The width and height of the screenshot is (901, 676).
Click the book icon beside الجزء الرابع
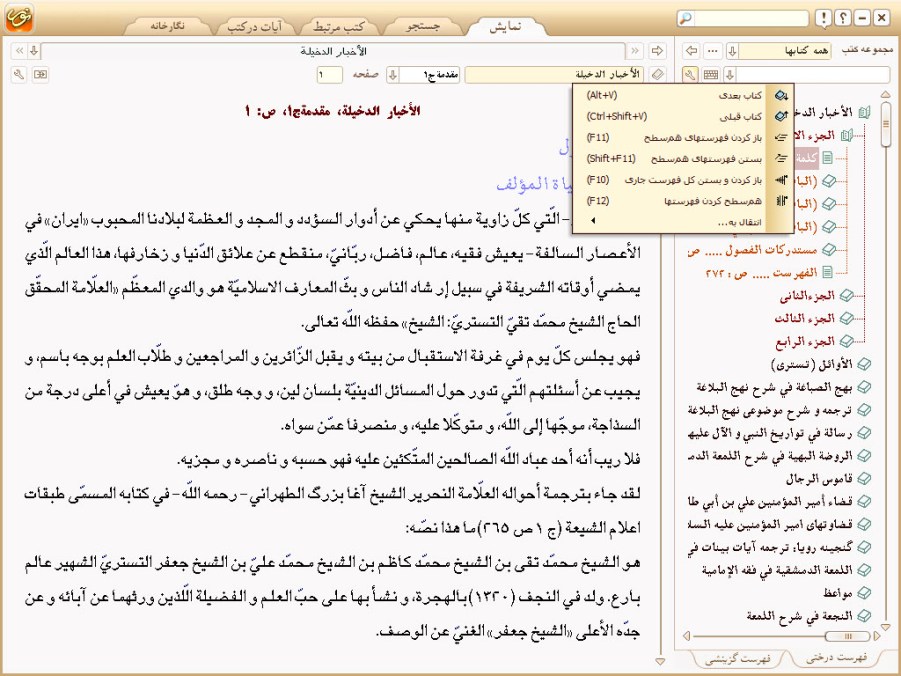[x=846, y=341]
